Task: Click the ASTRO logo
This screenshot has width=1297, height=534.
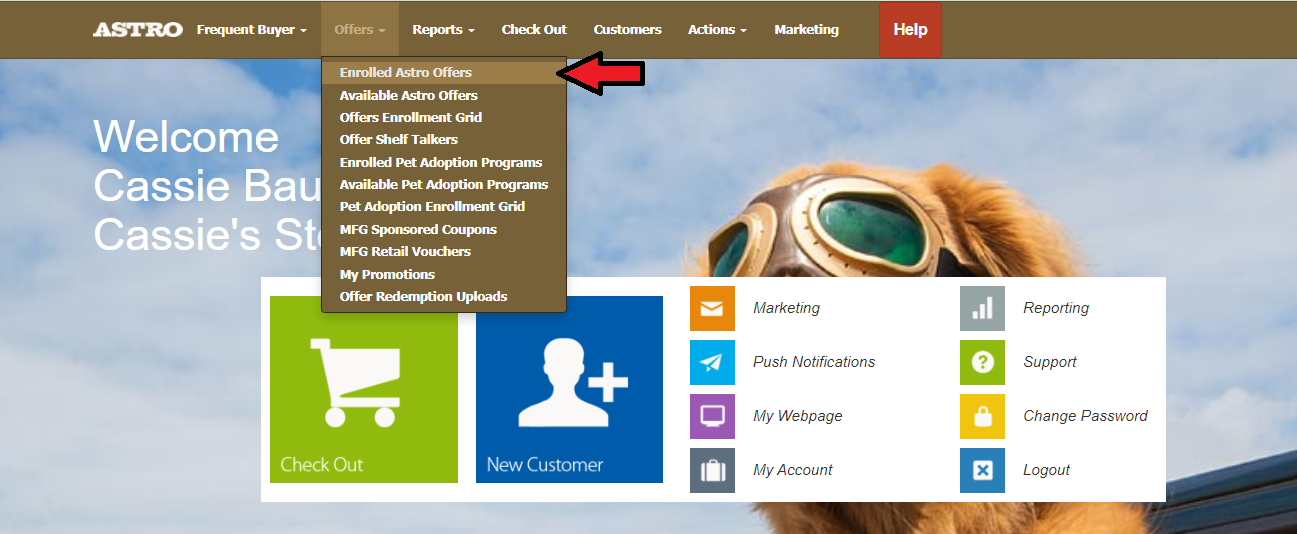Action: (x=138, y=30)
